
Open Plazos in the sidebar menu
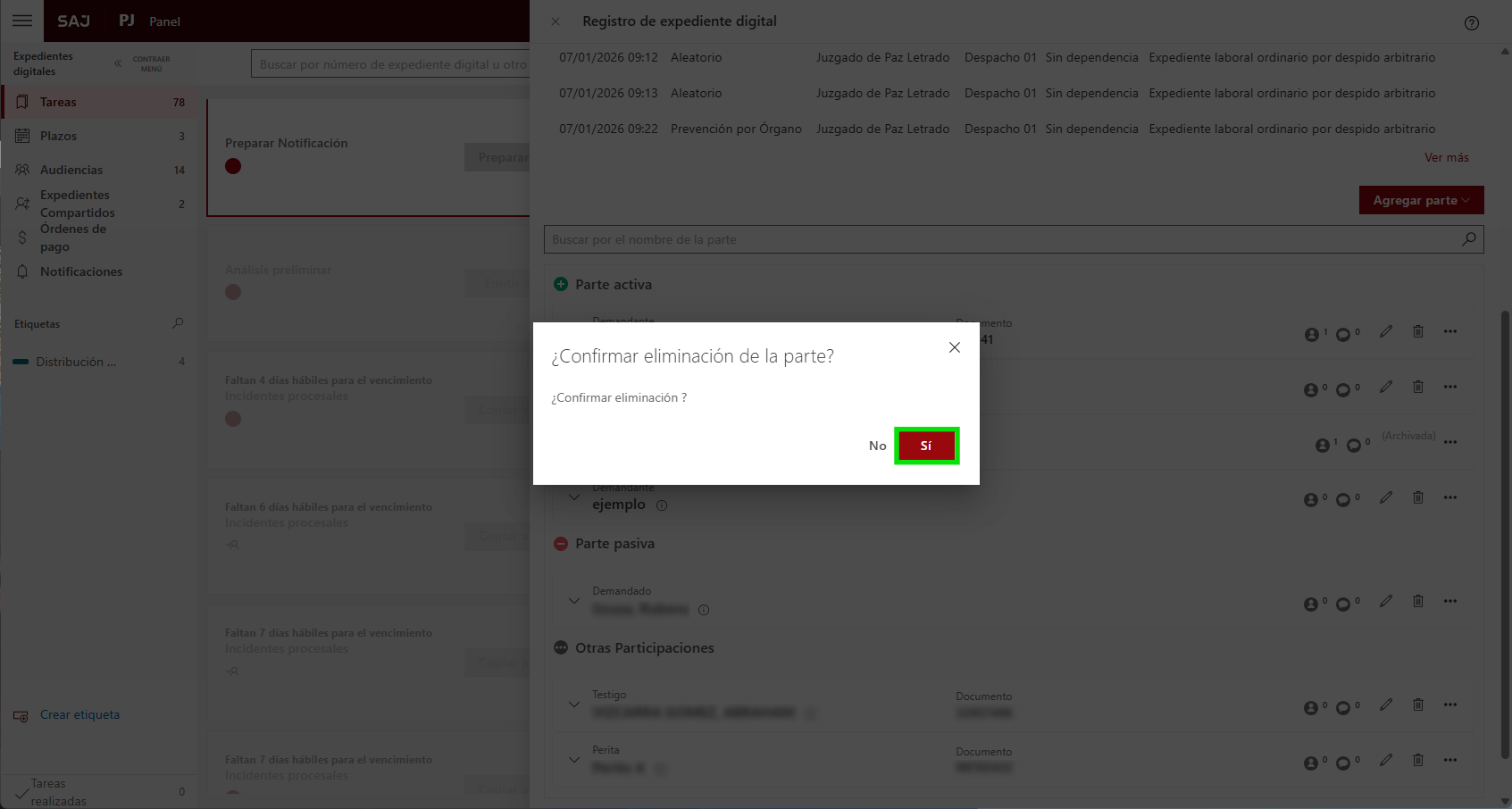click(x=58, y=136)
